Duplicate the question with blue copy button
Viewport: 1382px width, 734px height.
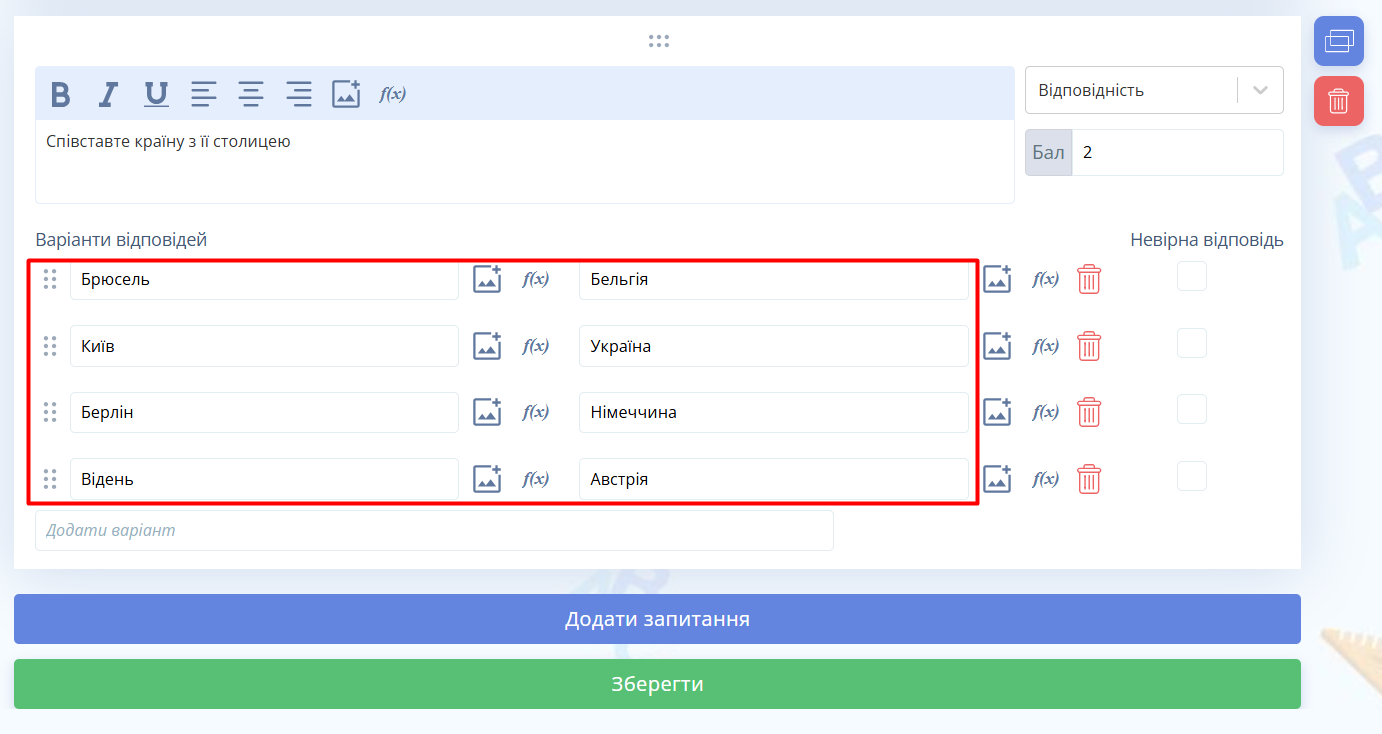[1338, 41]
